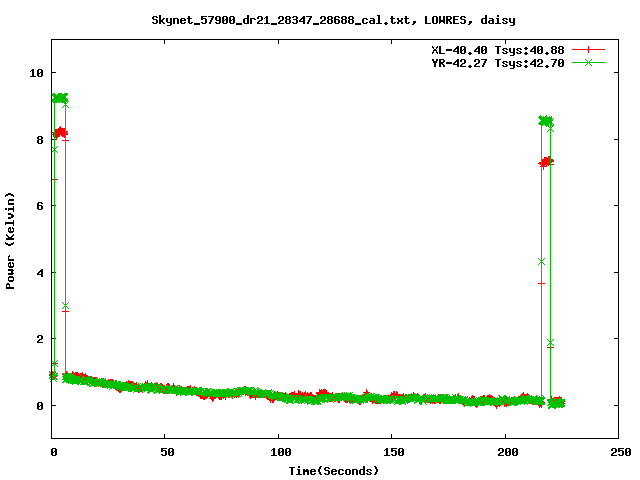
Task: Click the y-axis tick label 2
Action: pos(40,339)
